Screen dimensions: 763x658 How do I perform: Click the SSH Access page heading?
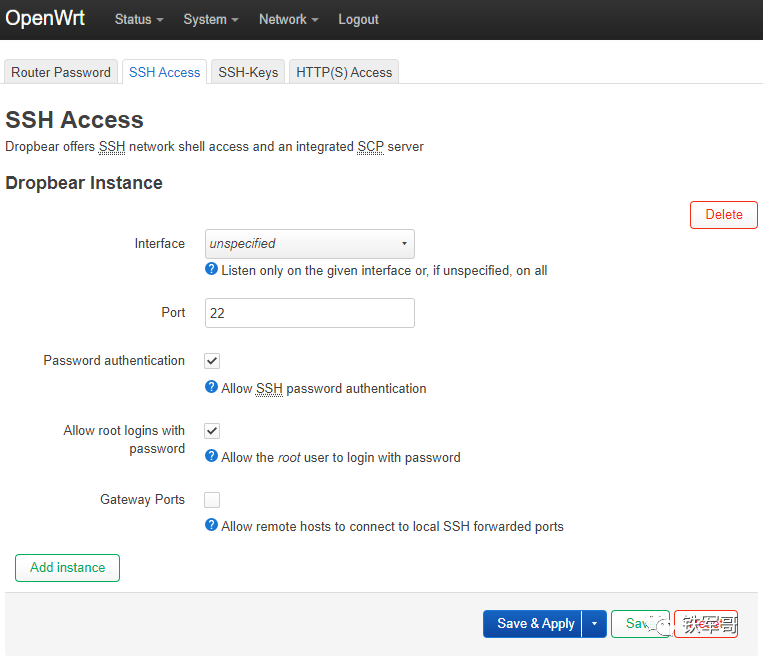74,120
